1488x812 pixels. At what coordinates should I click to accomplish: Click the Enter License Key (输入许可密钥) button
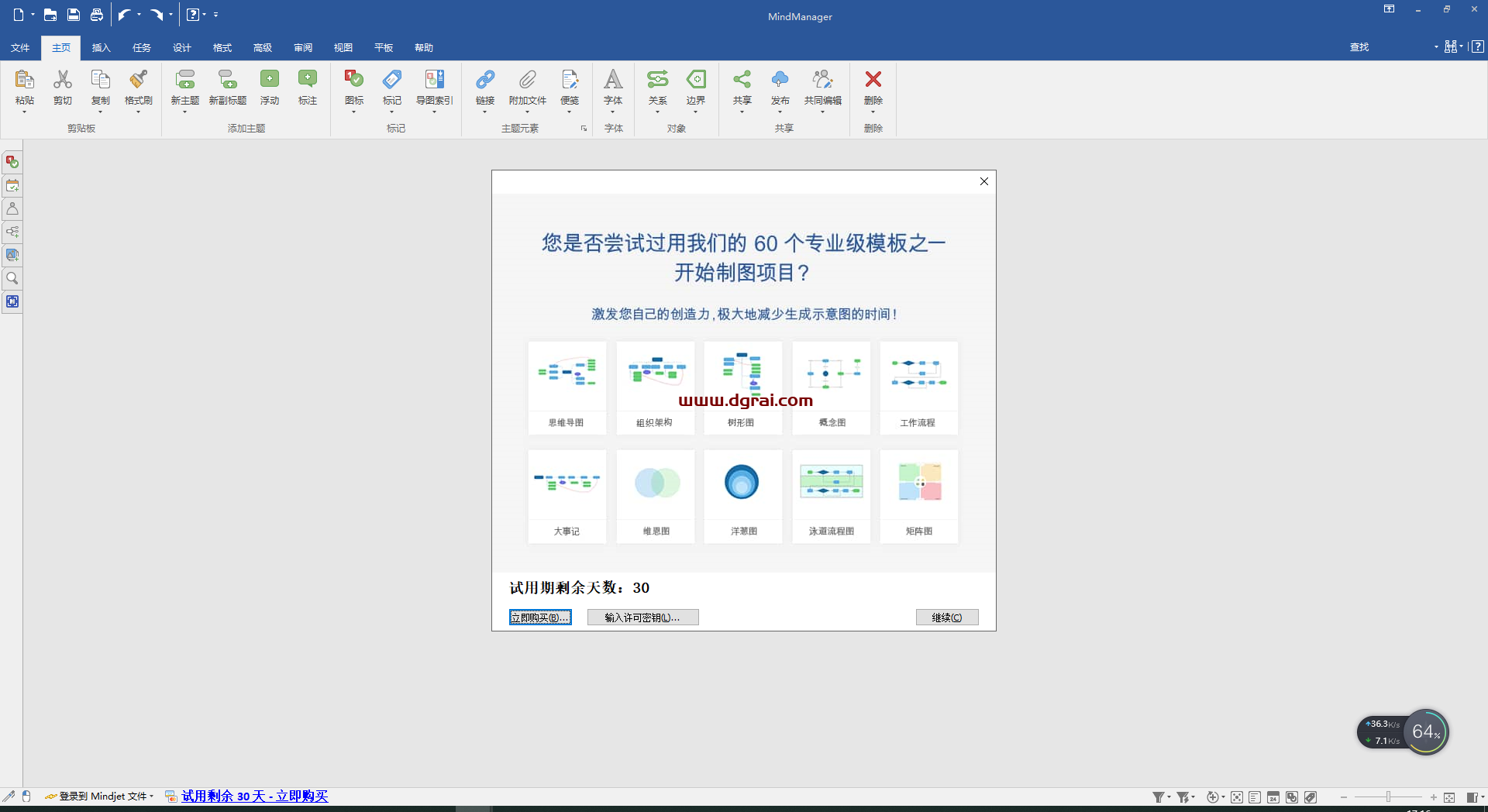[x=642, y=618]
